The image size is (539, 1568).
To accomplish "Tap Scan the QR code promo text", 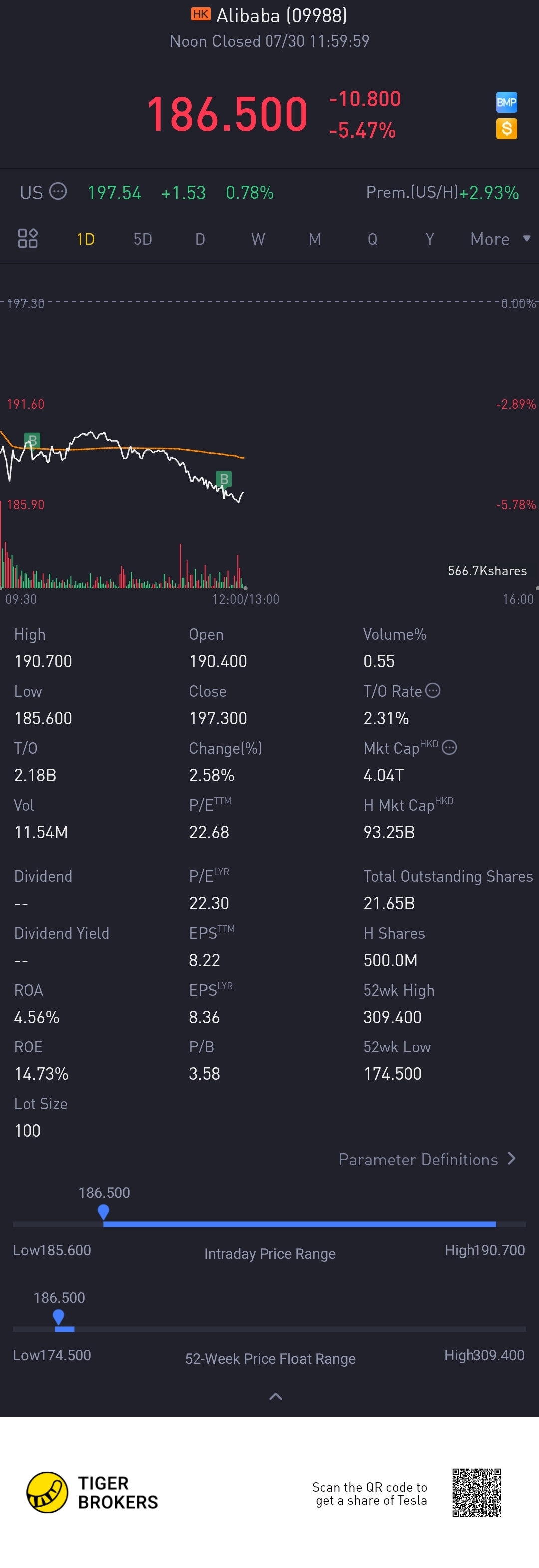I will (370, 1493).
